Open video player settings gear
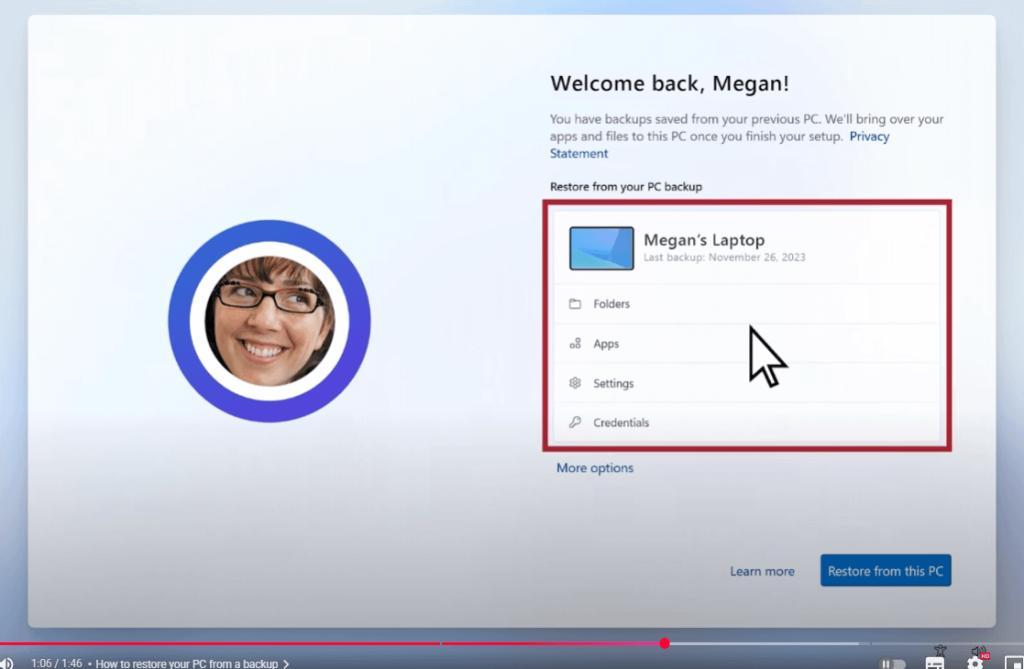1024x669 pixels. pyautogui.click(x=975, y=661)
